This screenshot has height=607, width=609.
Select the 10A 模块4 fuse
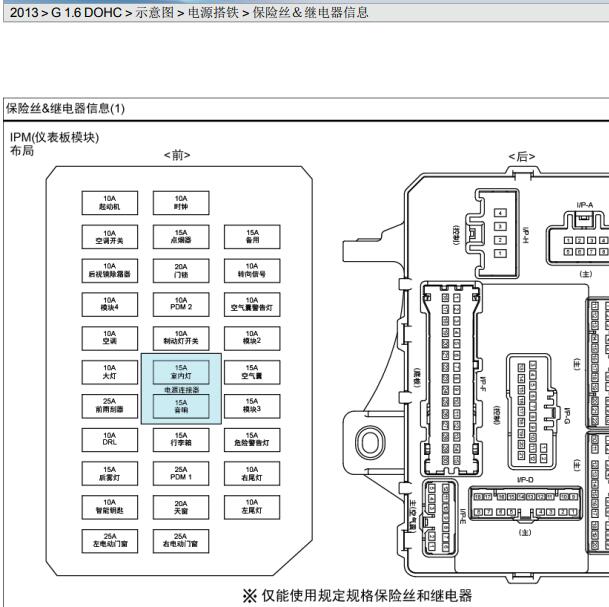point(110,304)
